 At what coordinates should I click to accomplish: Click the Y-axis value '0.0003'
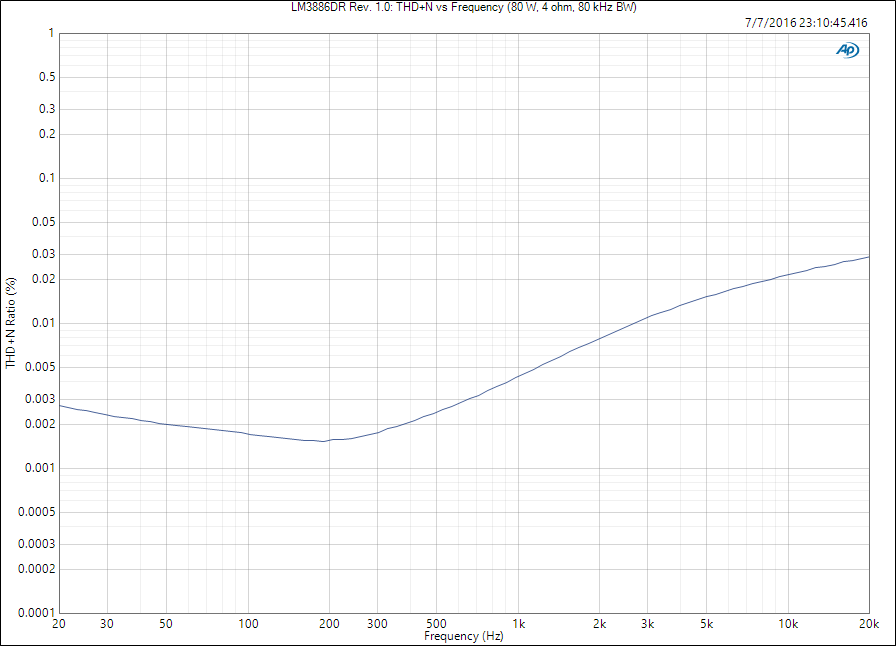[x=37, y=544]
